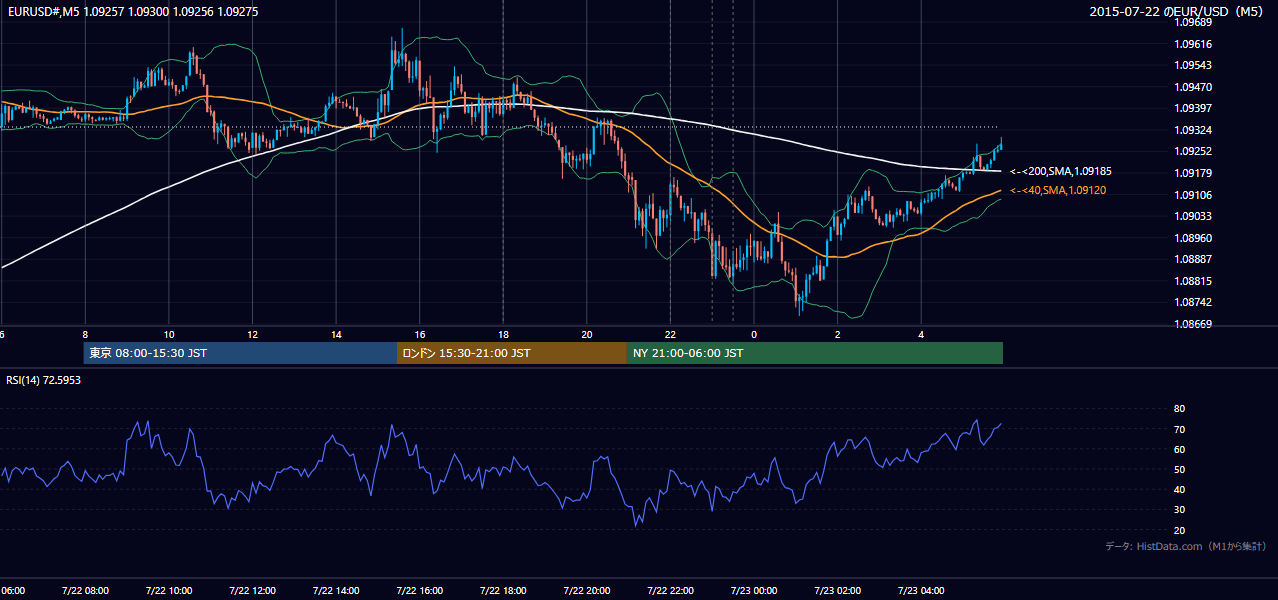The width and height of the screenshot is (1278, 600).
Task: Click hour marker 20 under price chart
Action: point(587,335)
